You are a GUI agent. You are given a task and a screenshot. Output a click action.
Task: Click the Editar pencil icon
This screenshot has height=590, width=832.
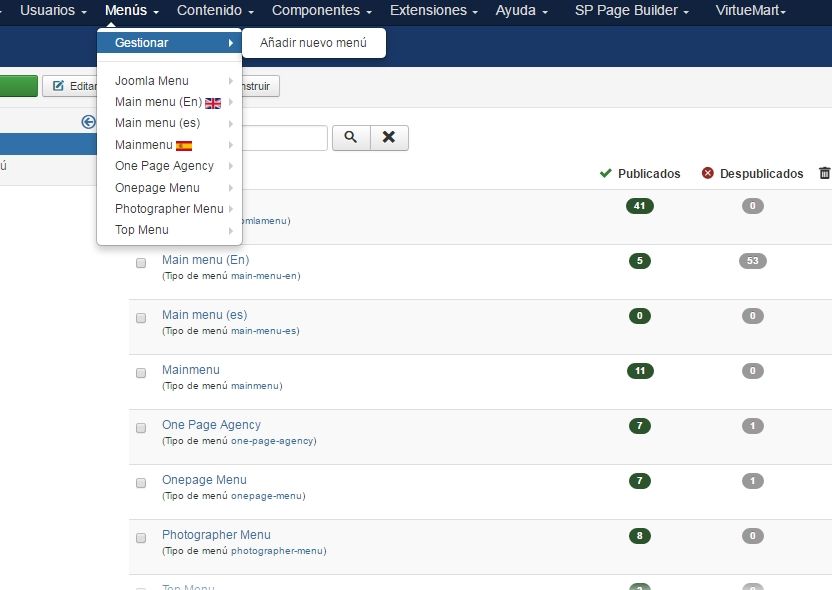click(58, 85)
